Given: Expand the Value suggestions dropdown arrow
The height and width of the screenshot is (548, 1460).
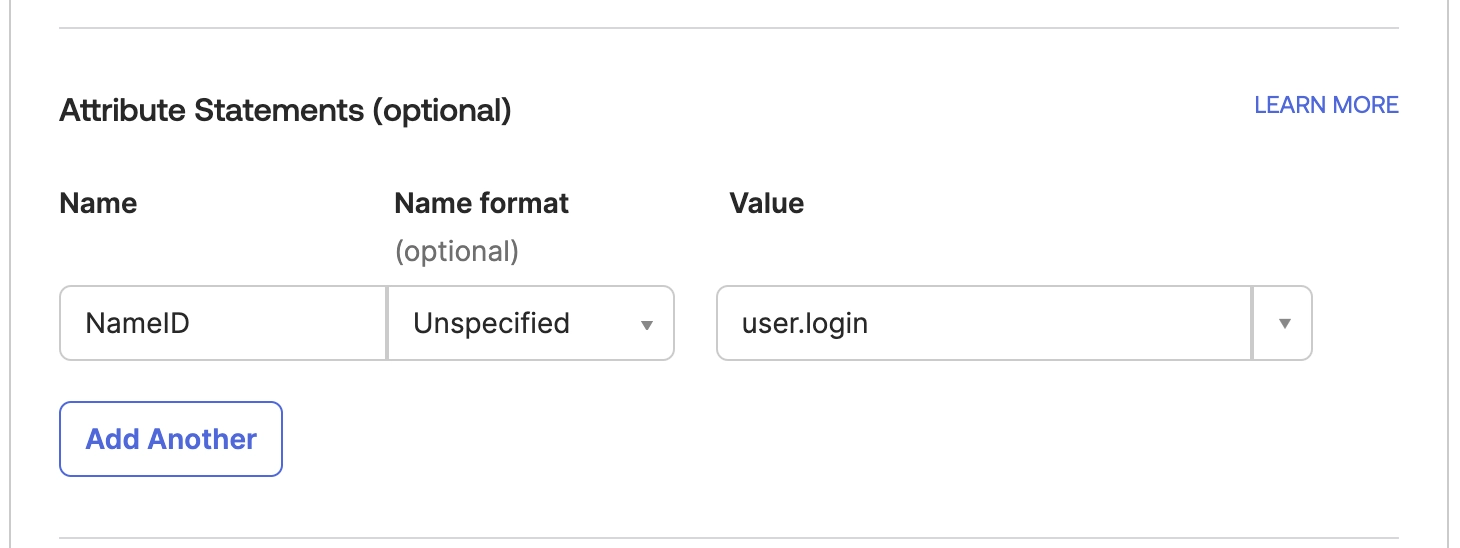Looking at the screenshot, I should tap(1283, 323).
